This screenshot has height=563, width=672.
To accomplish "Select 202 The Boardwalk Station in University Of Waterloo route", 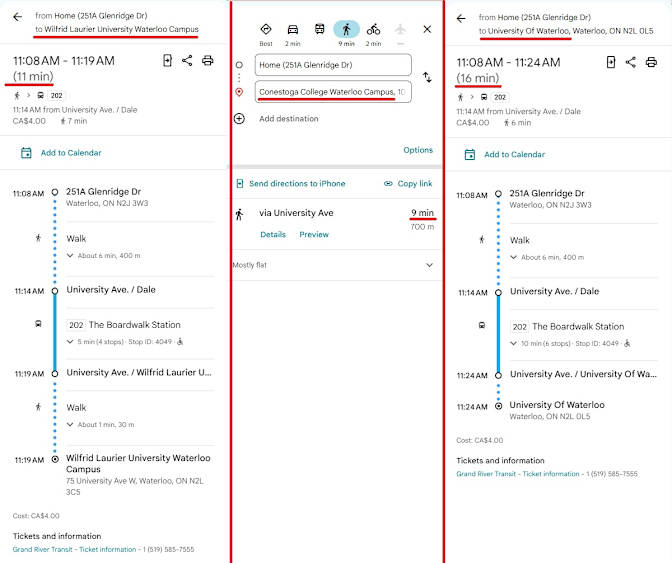I will [567, 326].
